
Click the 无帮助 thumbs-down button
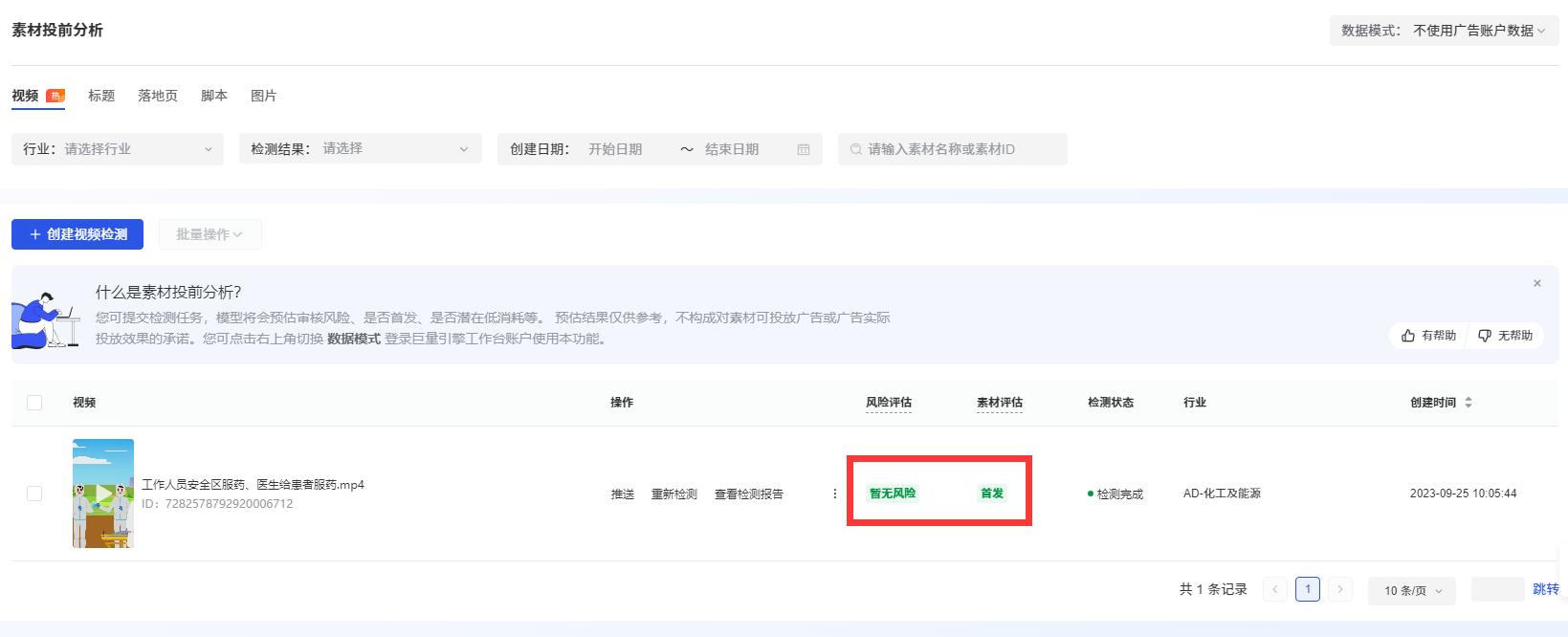(x=1505, y=336)
